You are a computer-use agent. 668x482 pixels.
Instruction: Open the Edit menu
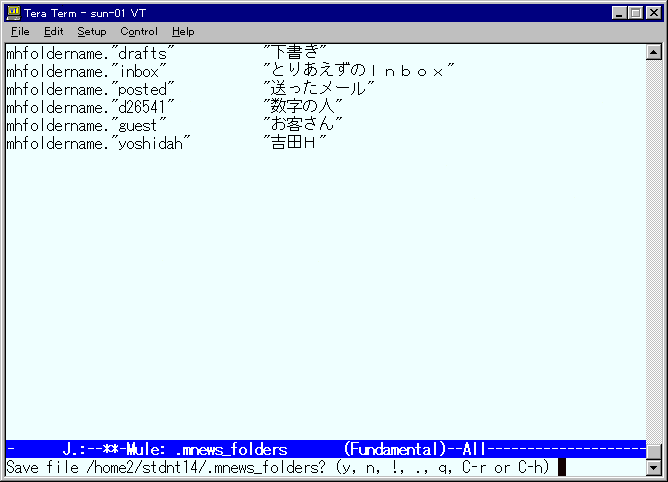click(x=53, y=32)
